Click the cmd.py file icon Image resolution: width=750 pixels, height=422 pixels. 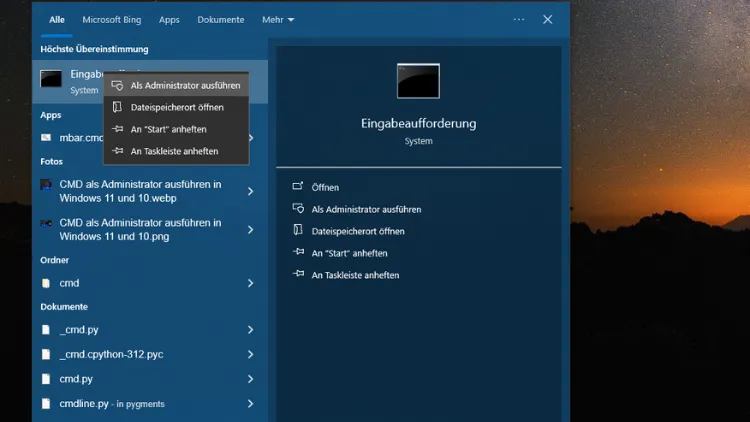45,379
